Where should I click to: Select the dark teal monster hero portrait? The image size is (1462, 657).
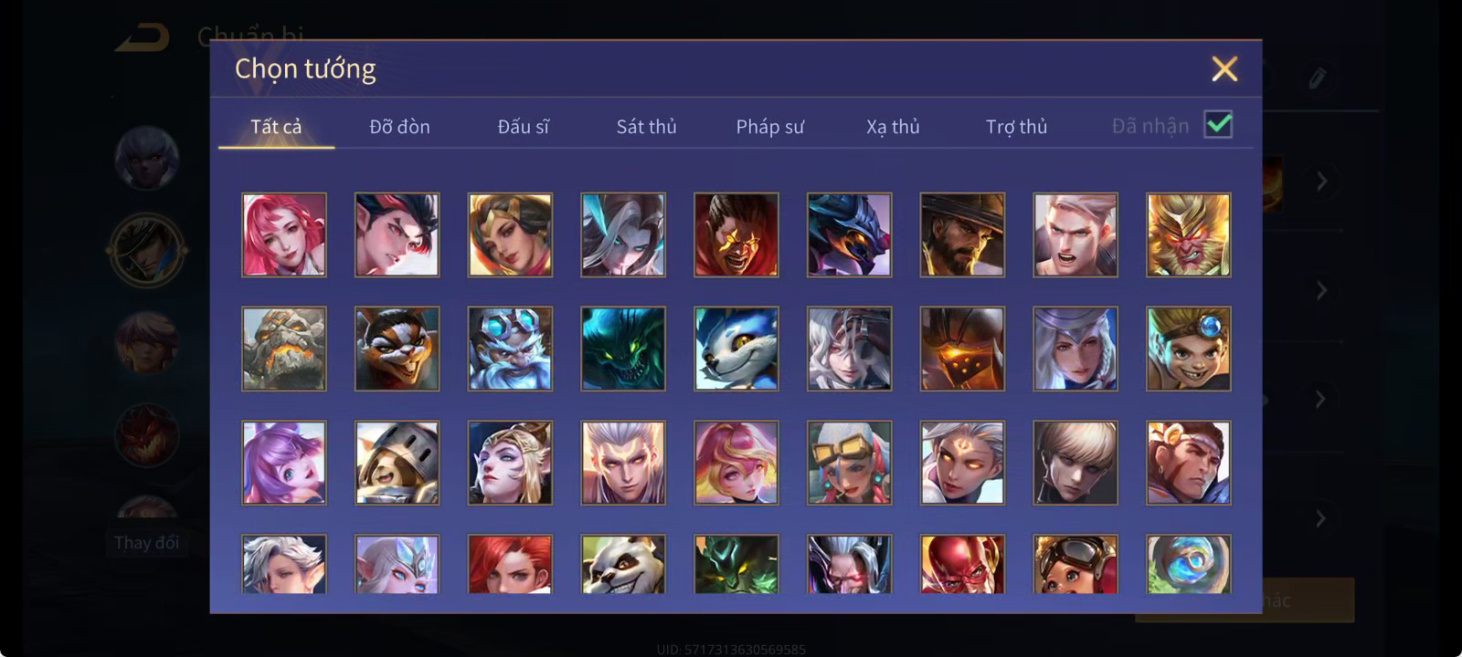coord(623,348)
